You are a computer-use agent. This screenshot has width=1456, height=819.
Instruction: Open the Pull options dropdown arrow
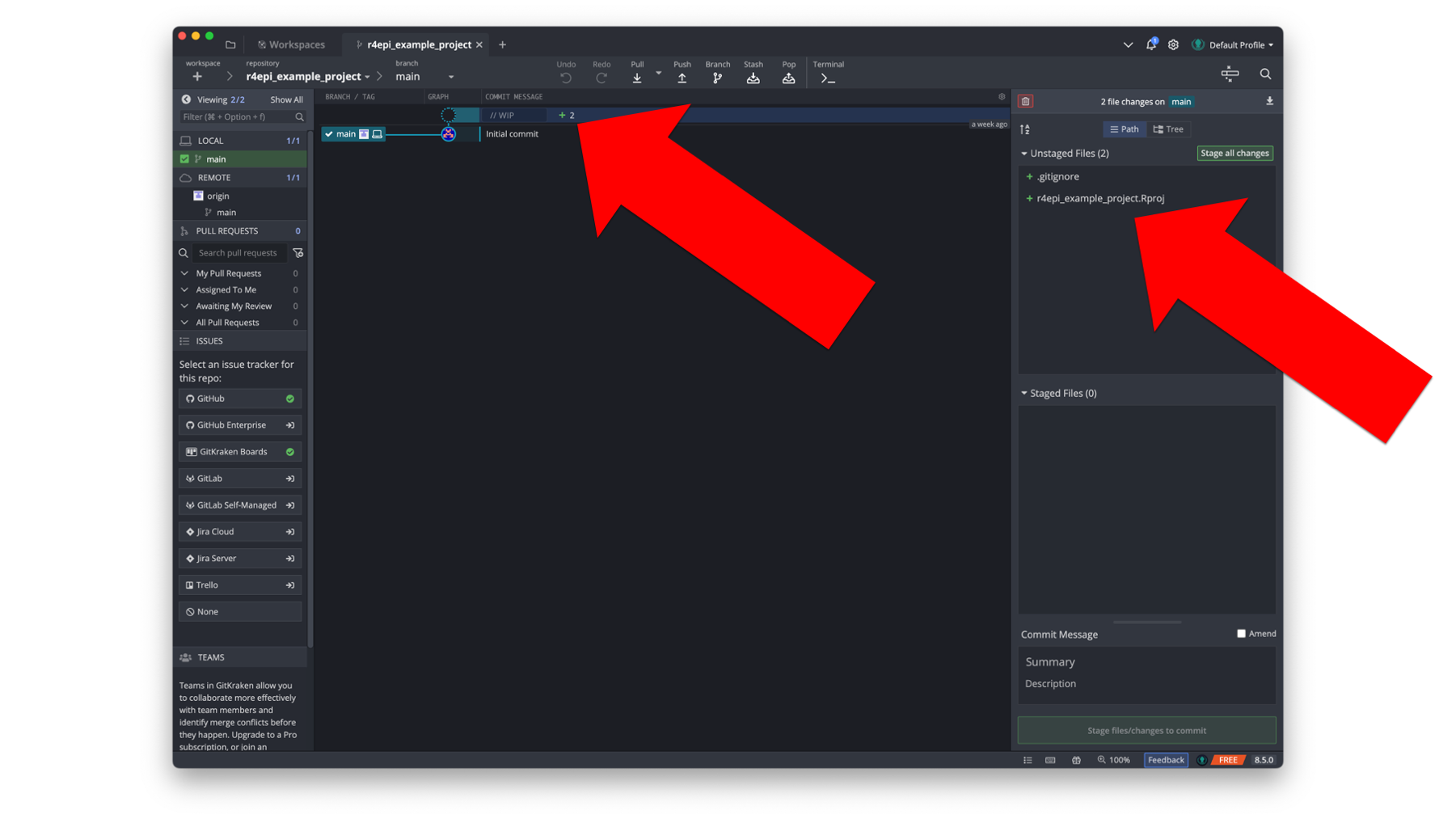[x=658, y=73]
